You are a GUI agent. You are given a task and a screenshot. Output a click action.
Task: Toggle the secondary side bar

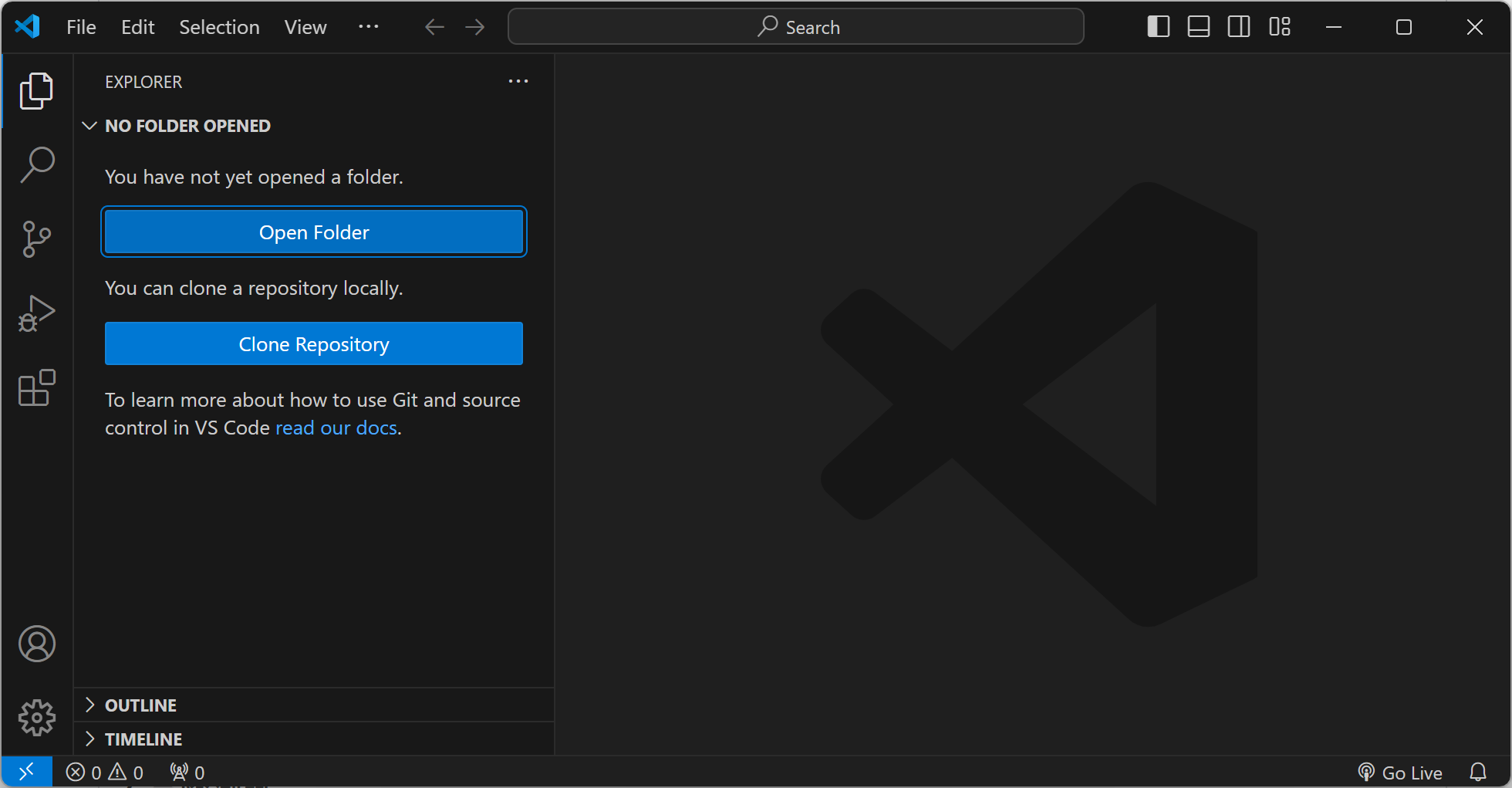(1239, 27)
